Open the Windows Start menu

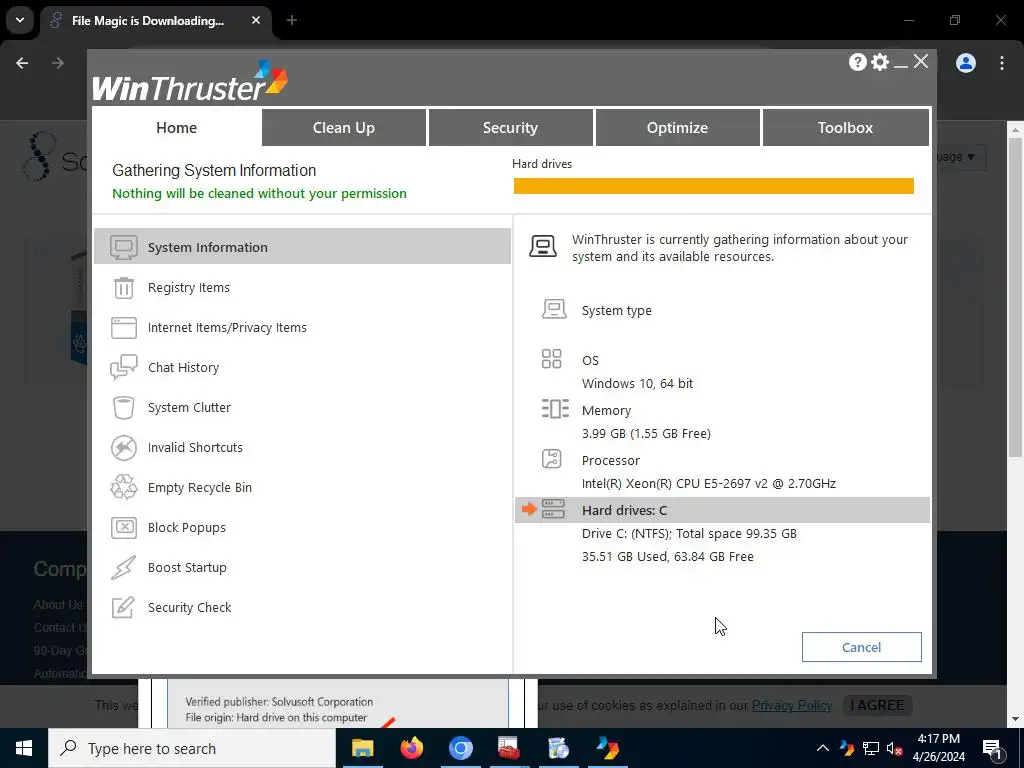(24, 748)
